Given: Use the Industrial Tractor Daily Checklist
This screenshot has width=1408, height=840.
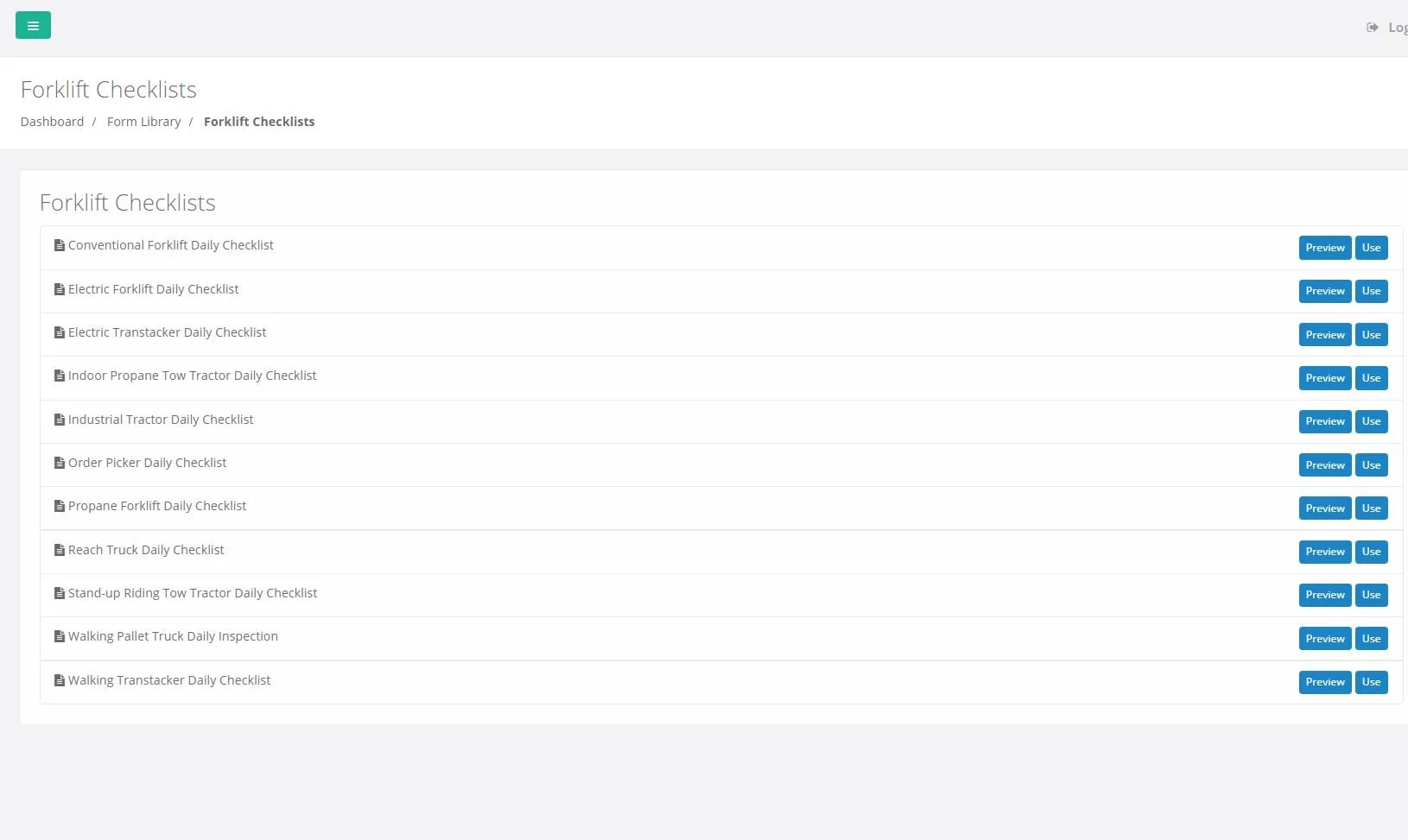Looking at the screenshot, I should [1371, 421].
